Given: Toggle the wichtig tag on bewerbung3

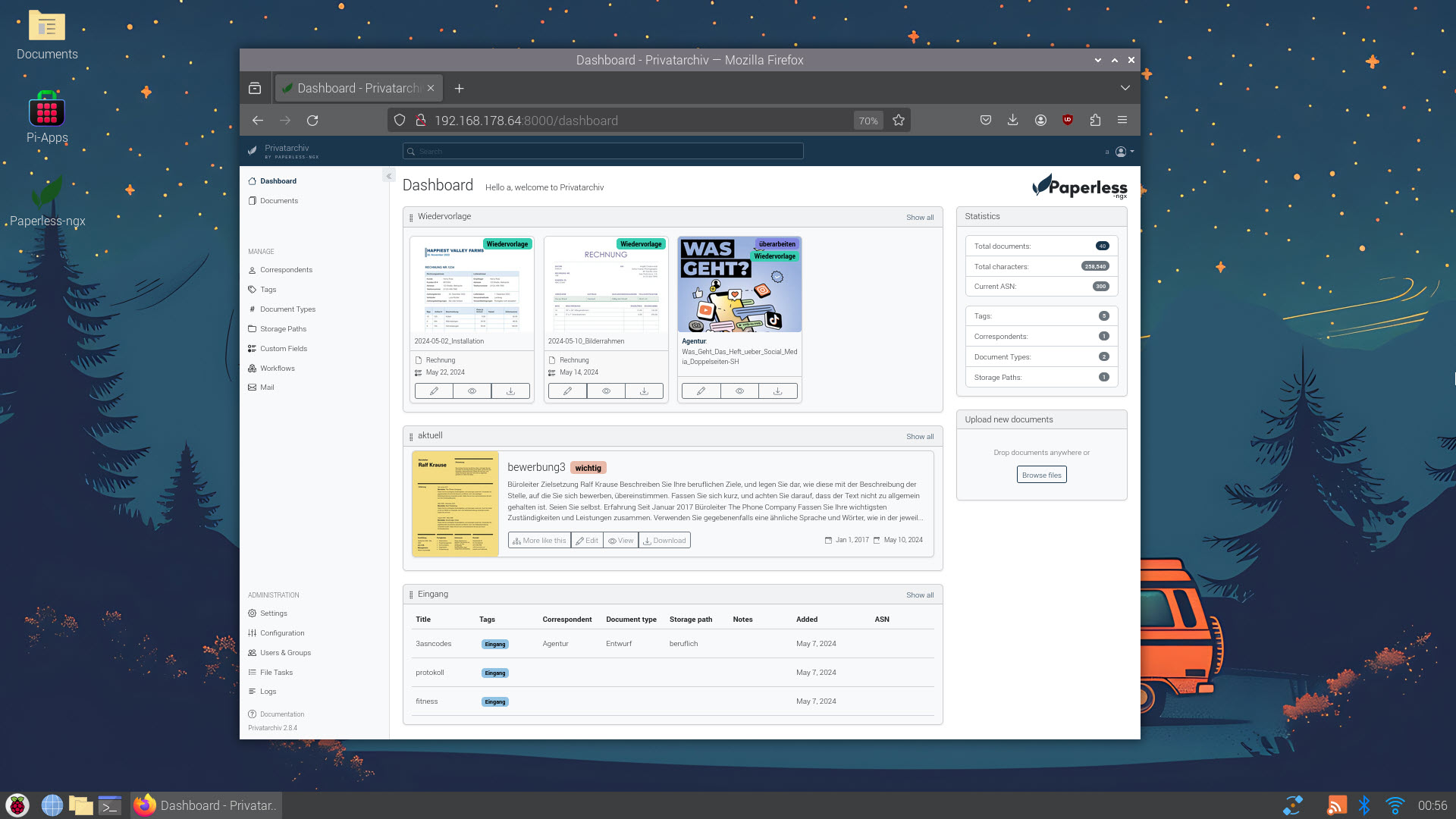Looking at the screenshot, I should tap(588, 468).
